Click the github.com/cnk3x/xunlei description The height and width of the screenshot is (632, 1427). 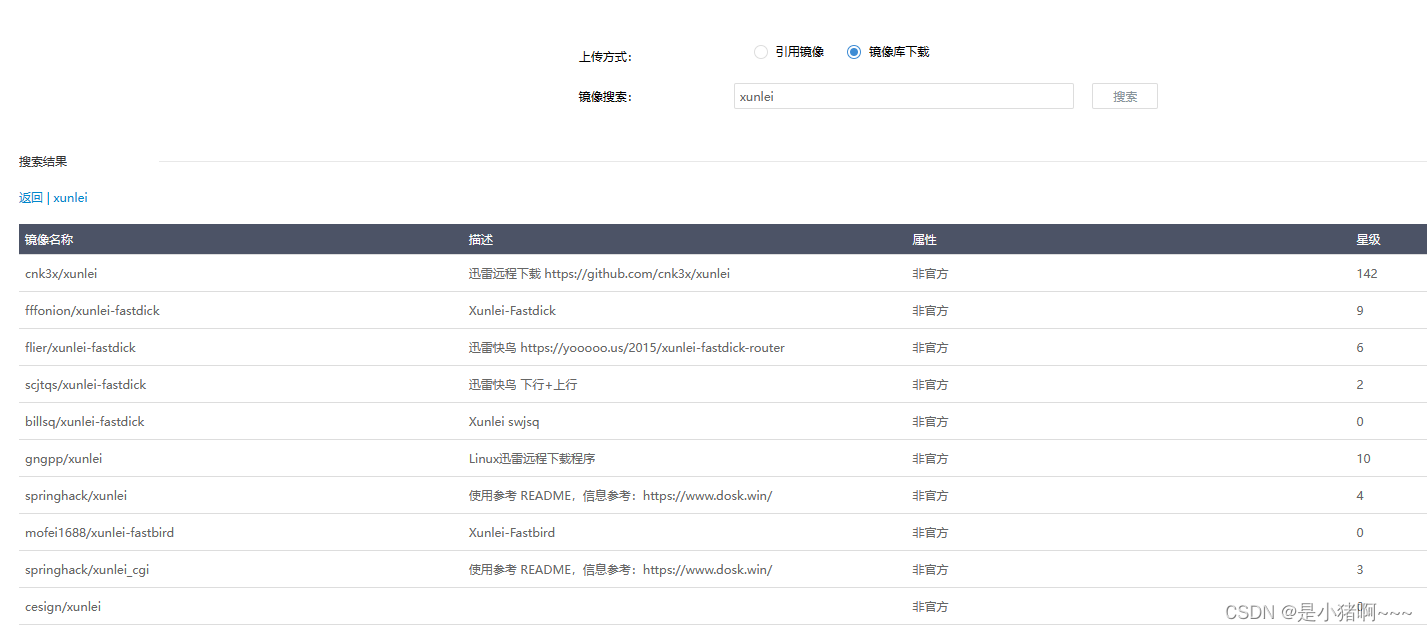[599, 274]
